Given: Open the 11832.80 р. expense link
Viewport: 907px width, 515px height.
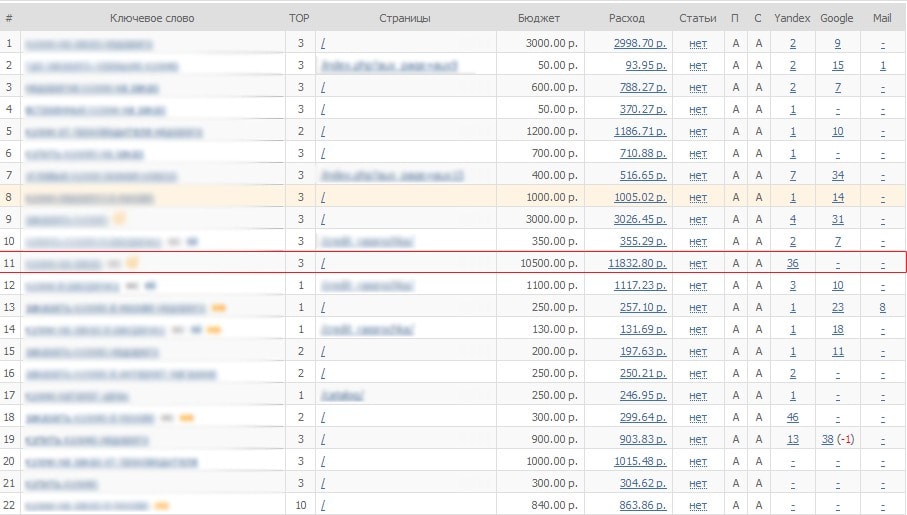Looking at the screenshot, I should pyautogui.click(x=636, y=263).
